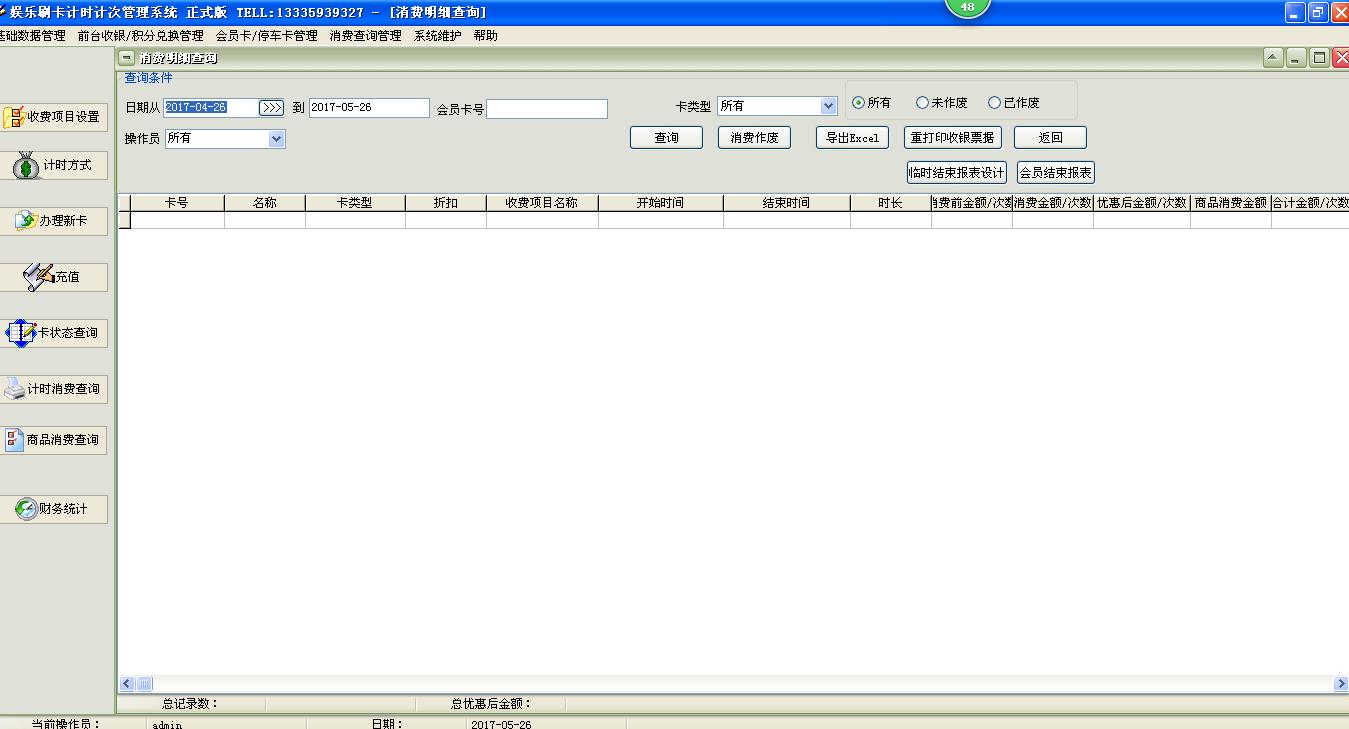The width and height of the screenshot is (1349, 729).
Task: Click the 导出Excel button
Action: pyautogui.click(x=852, y=138)
